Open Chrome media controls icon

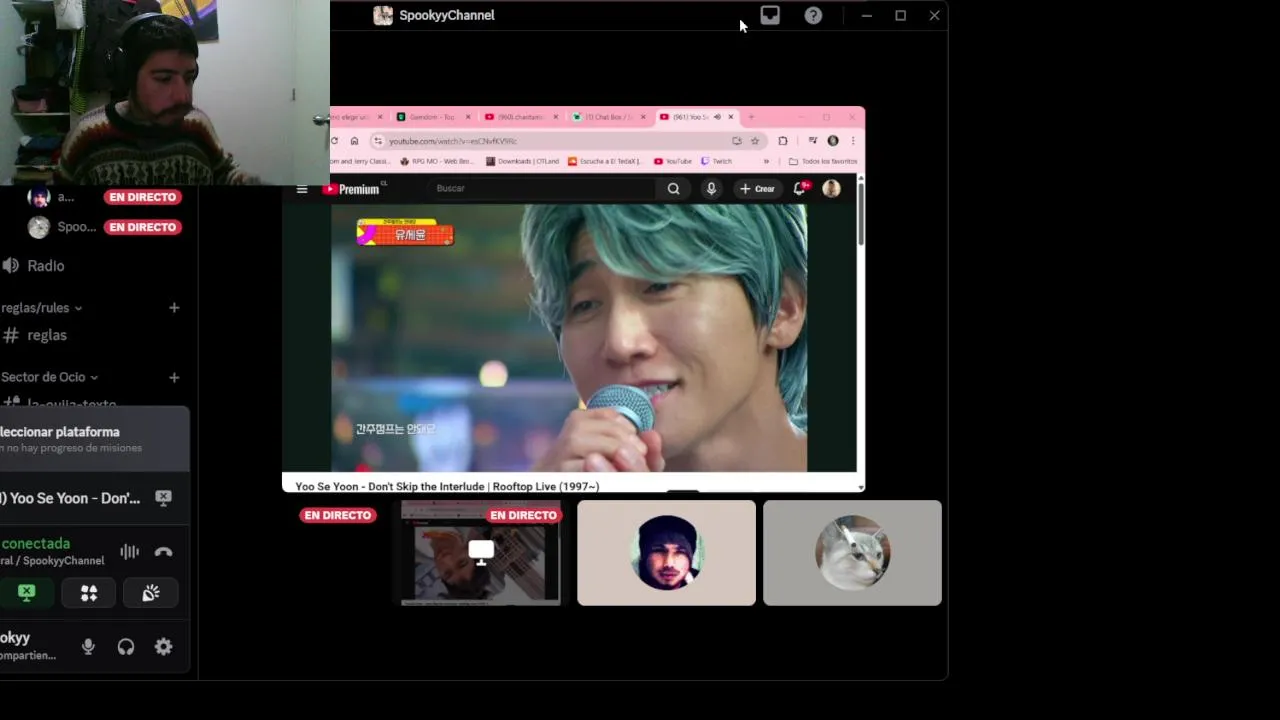tap(812, 141)
